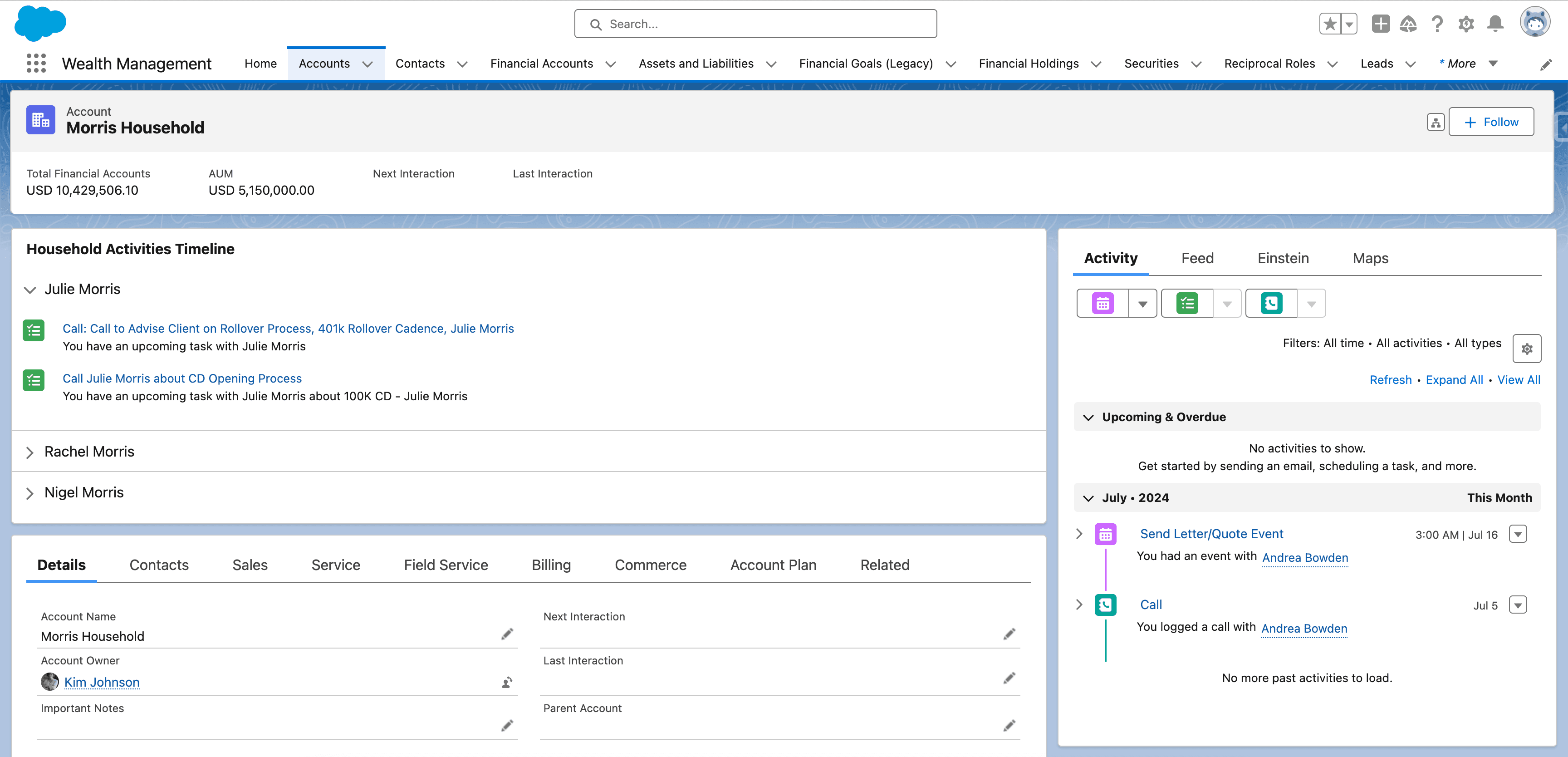This screenshot has width=1568, height=757.
Task: Edit the Account Name field pencil
Action: (507, 634)
